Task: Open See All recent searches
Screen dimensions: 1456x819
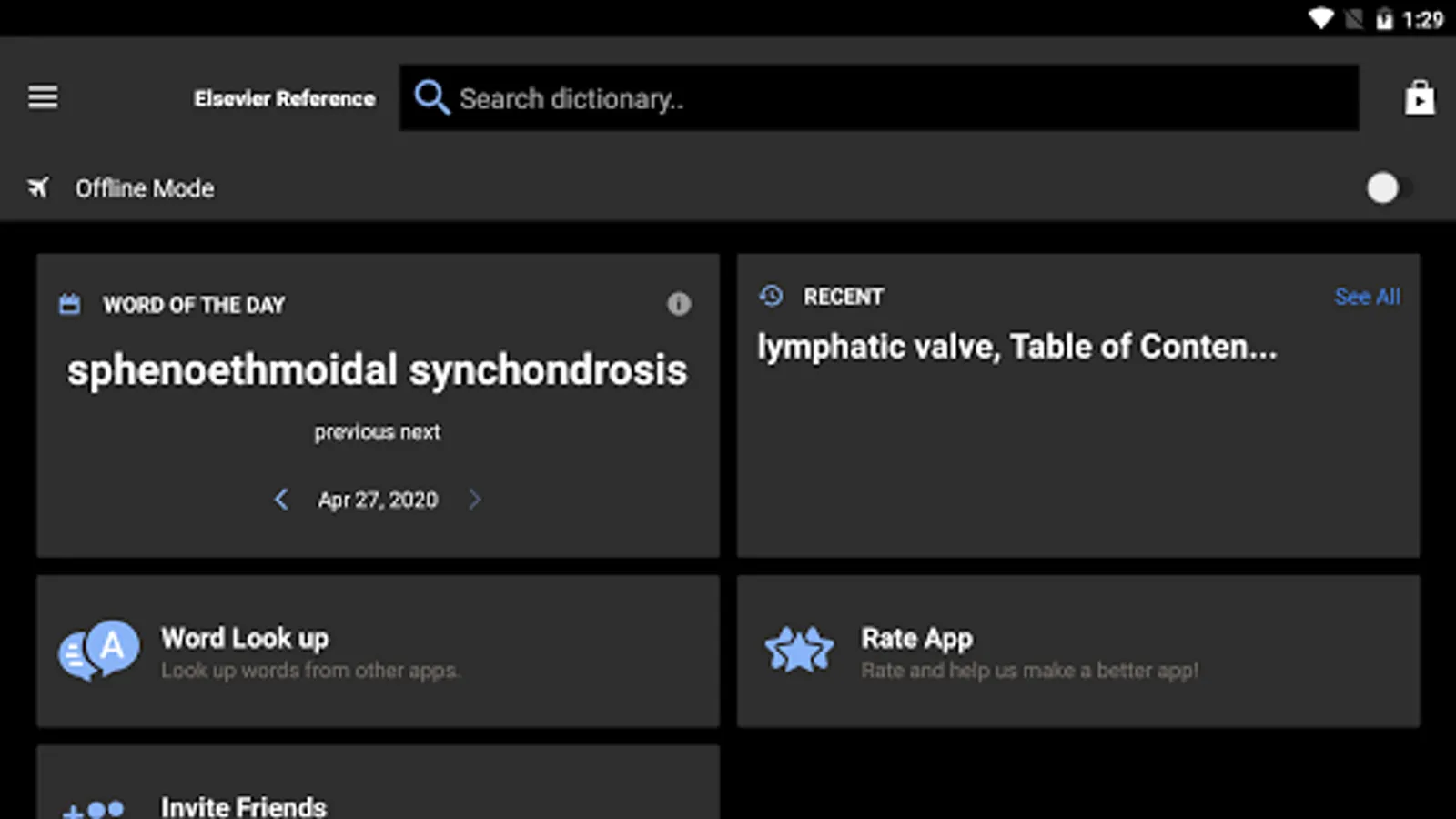Action: [1367, 297]
